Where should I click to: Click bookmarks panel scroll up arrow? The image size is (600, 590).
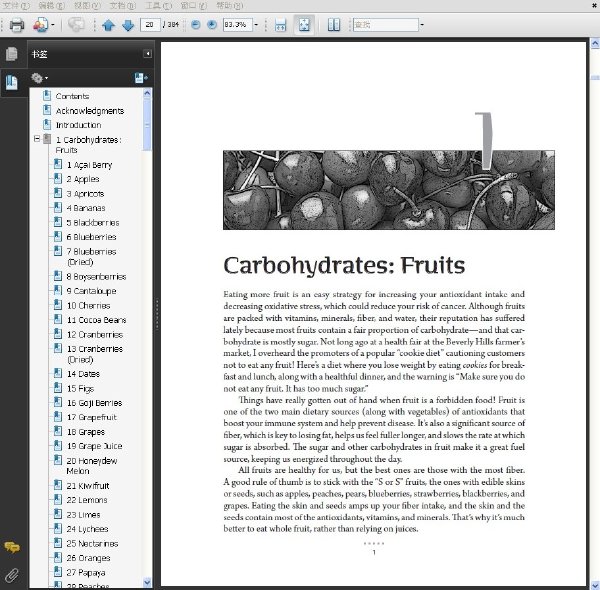[x=147, y=93]
